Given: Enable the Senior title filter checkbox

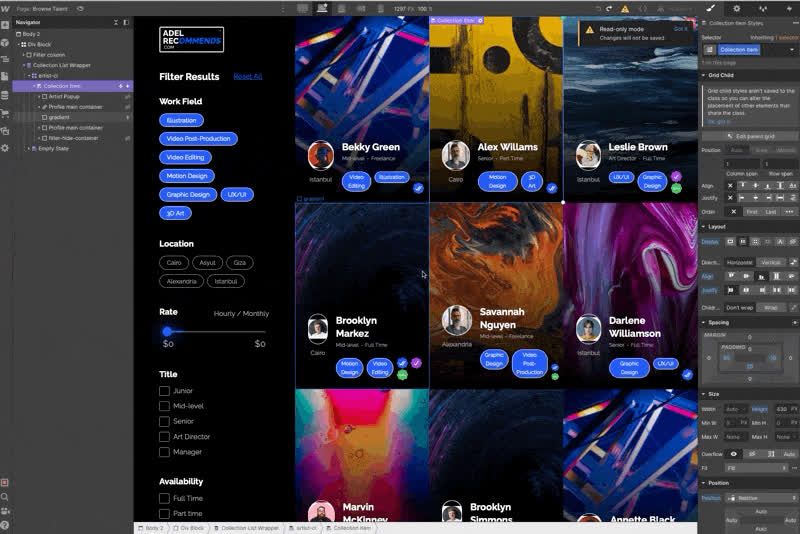Looking at the screenshot, I should click(165, 421).
